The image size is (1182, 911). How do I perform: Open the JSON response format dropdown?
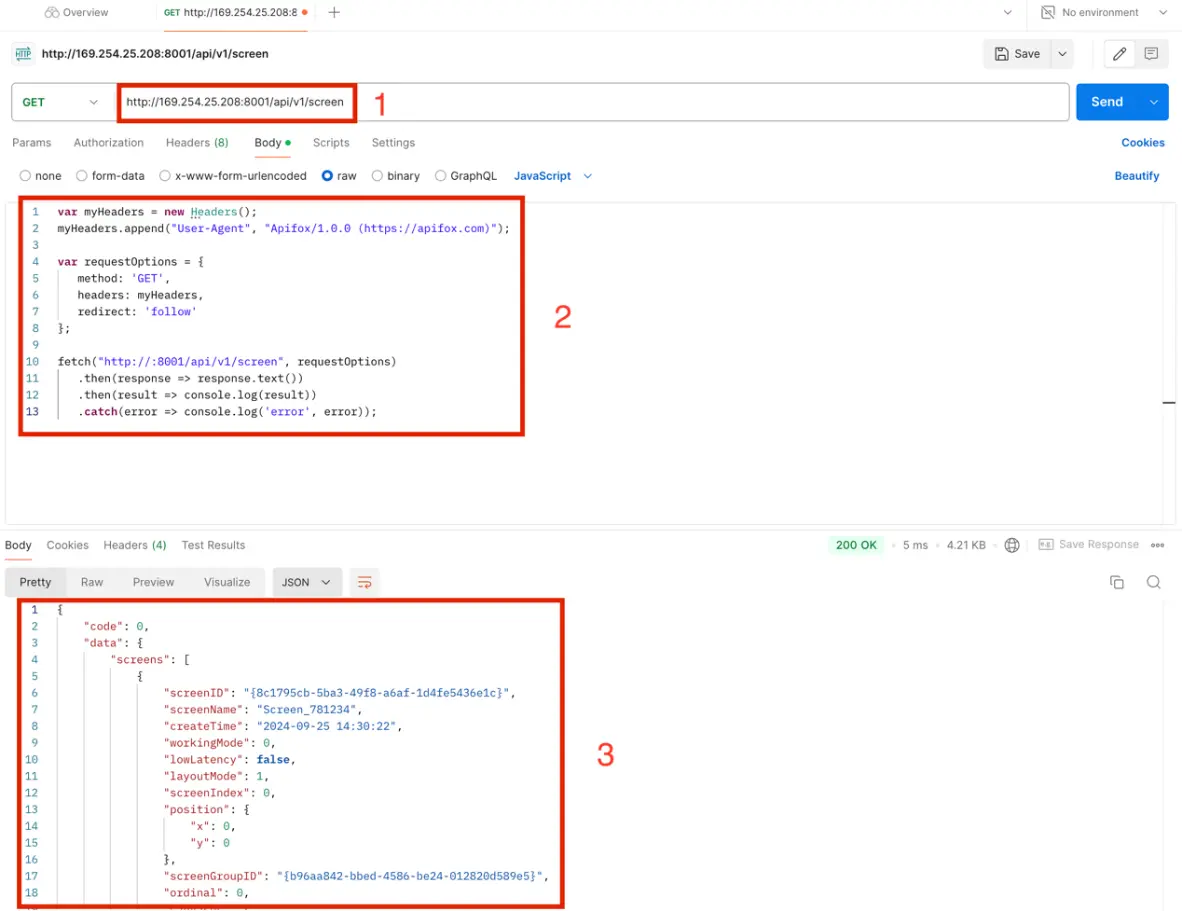[x=306, y=582]
